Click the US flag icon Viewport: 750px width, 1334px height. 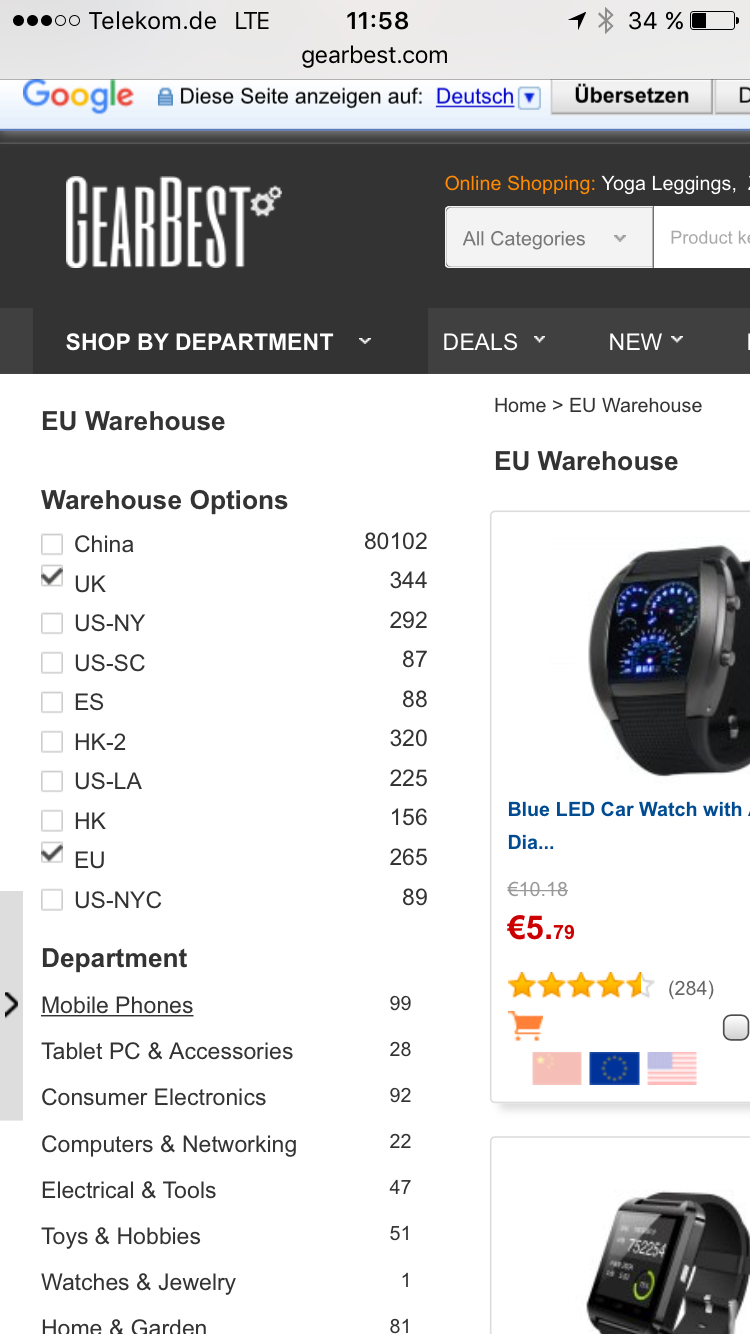[671, 1068]
